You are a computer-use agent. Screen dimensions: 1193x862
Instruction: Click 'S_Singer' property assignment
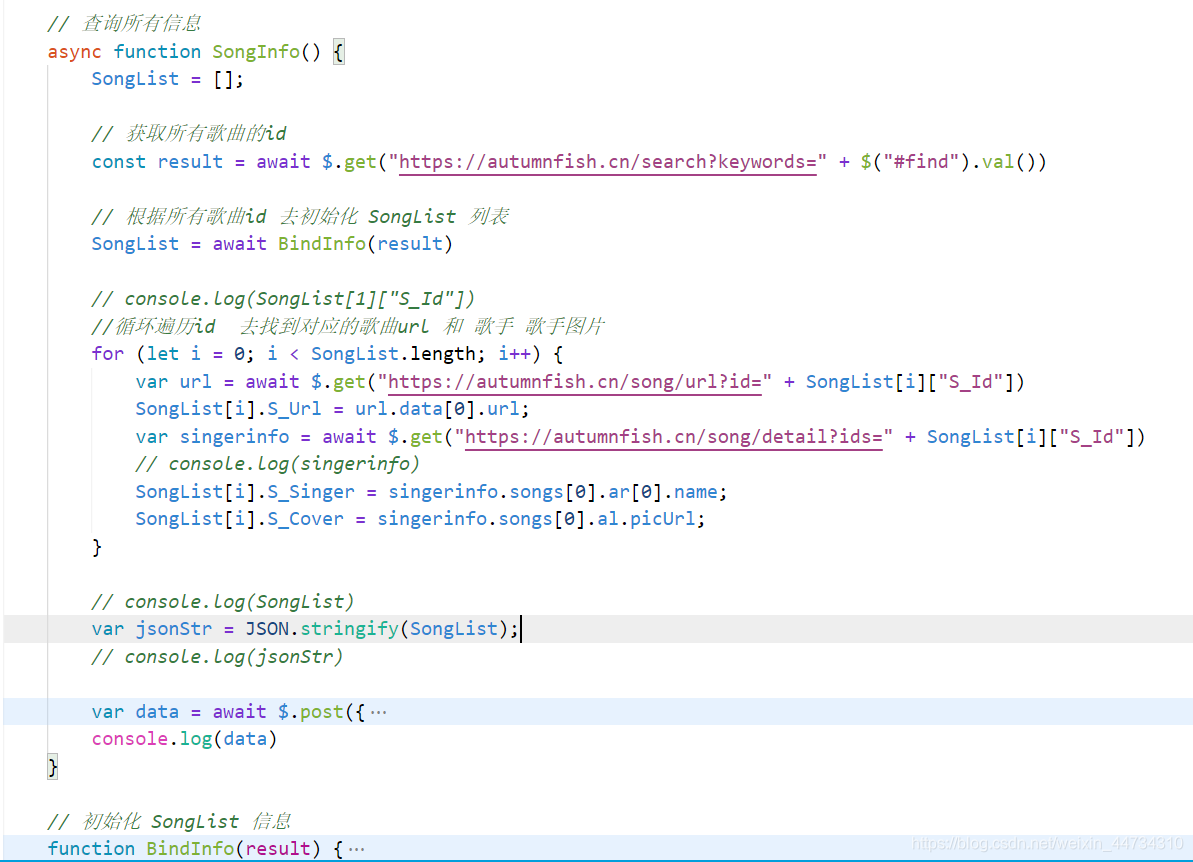click(310, 491)
